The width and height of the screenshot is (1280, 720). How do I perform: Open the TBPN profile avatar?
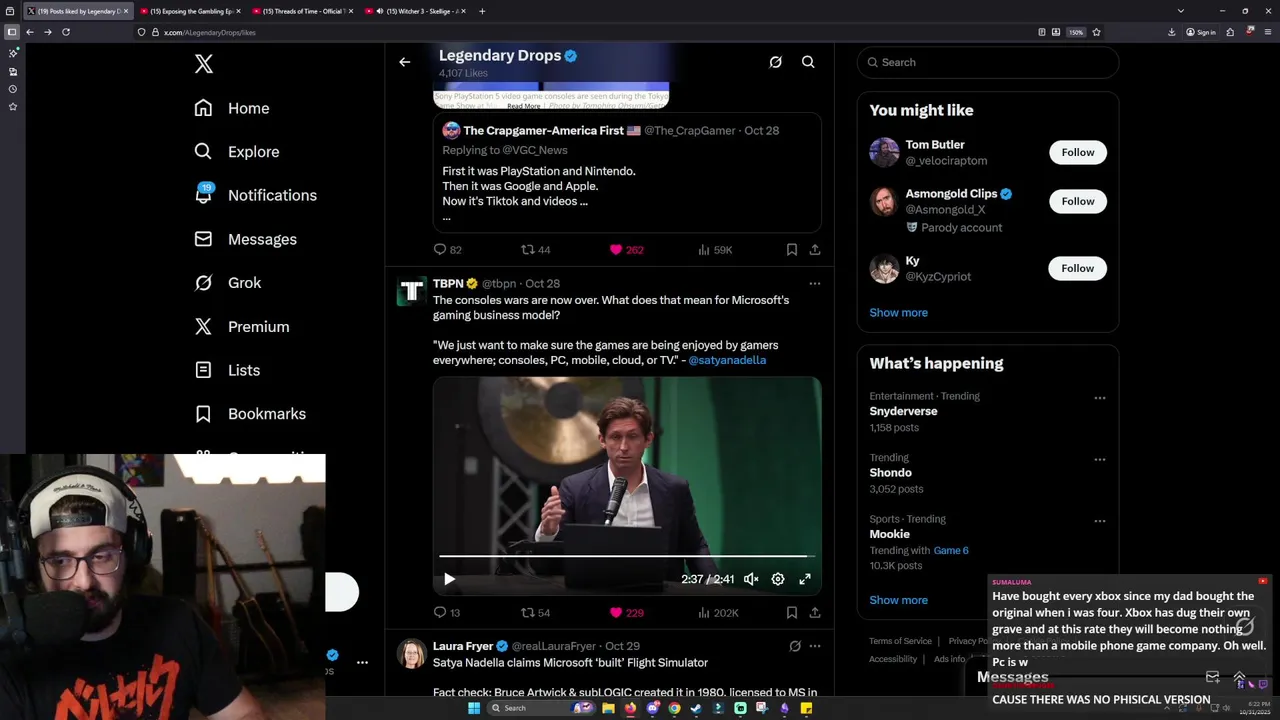(x=411, y=291)
